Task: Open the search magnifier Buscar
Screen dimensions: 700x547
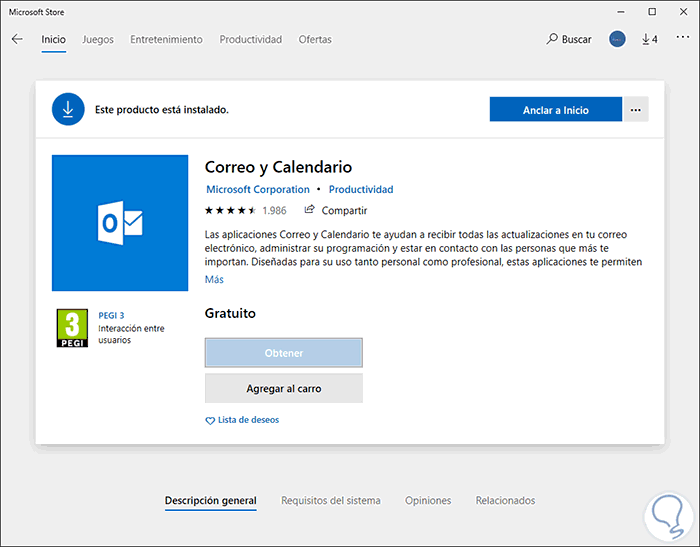Action: 569,40
